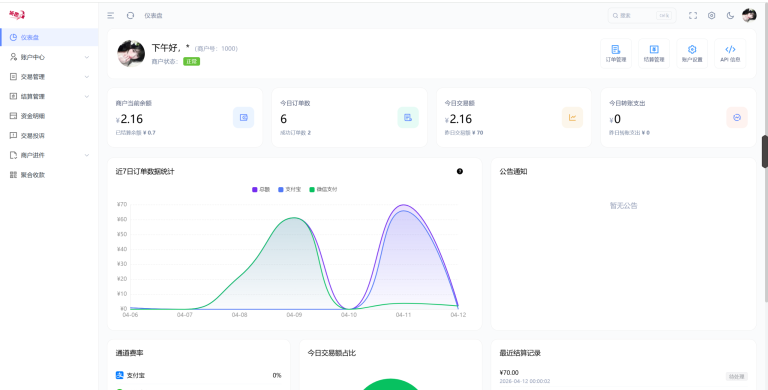Expand the sidebar 结算管理 submenu arrow

click(x=87, y=97)
